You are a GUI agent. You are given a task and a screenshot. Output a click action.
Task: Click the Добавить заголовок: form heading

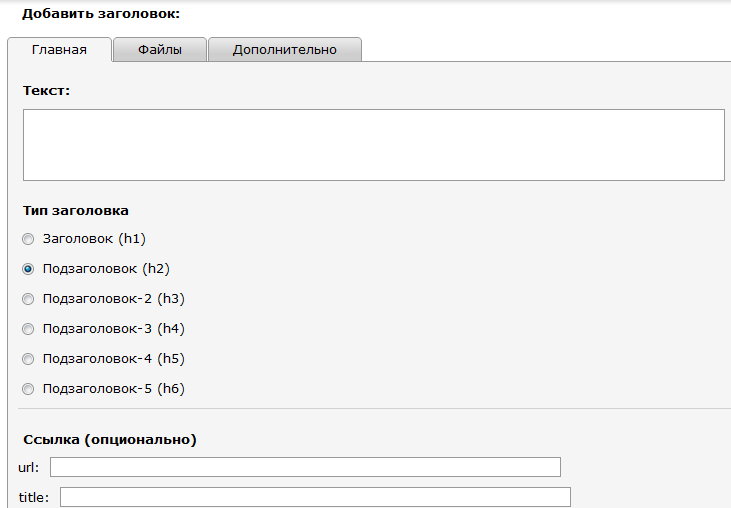[x=101, y=14]
